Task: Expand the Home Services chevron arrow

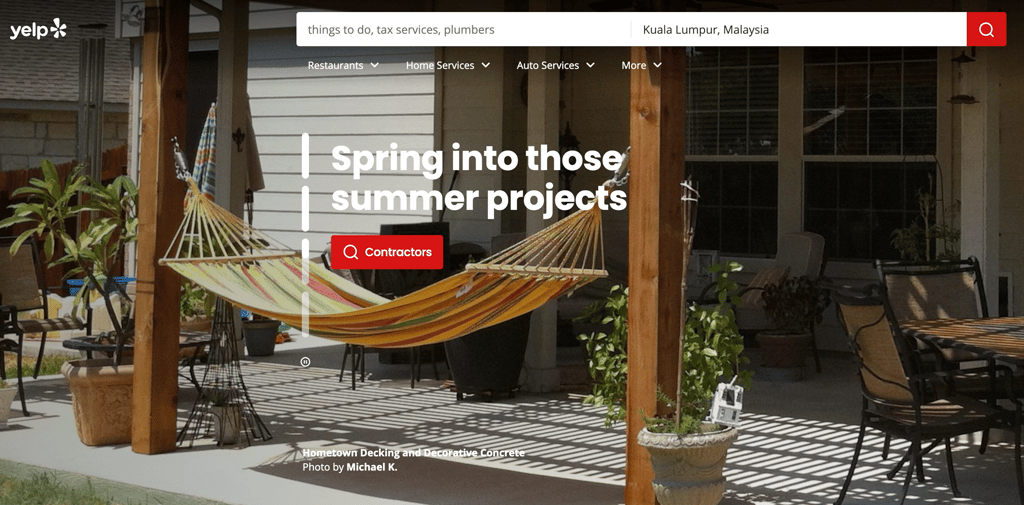Action: point(485,65)
